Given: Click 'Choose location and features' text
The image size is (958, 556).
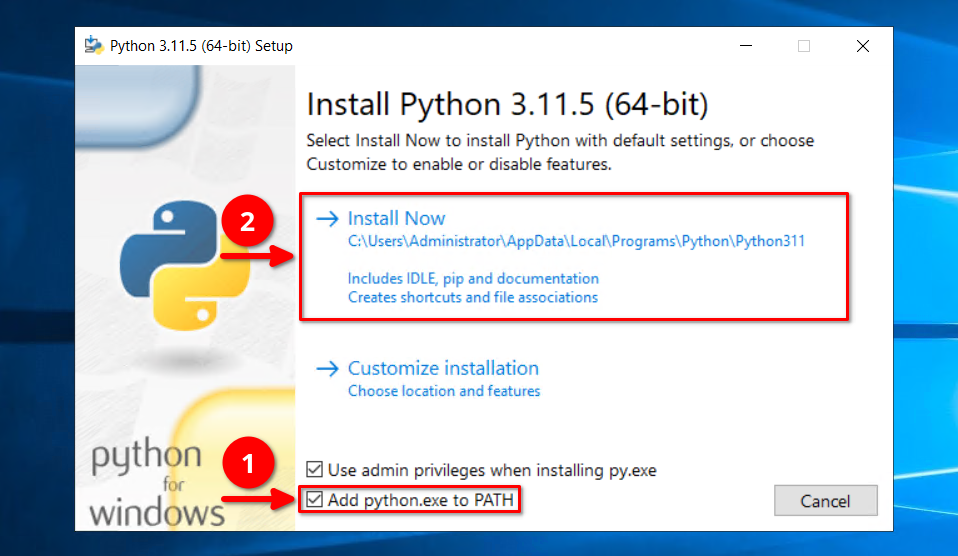Looking at the screenshot, I should 444,391.
